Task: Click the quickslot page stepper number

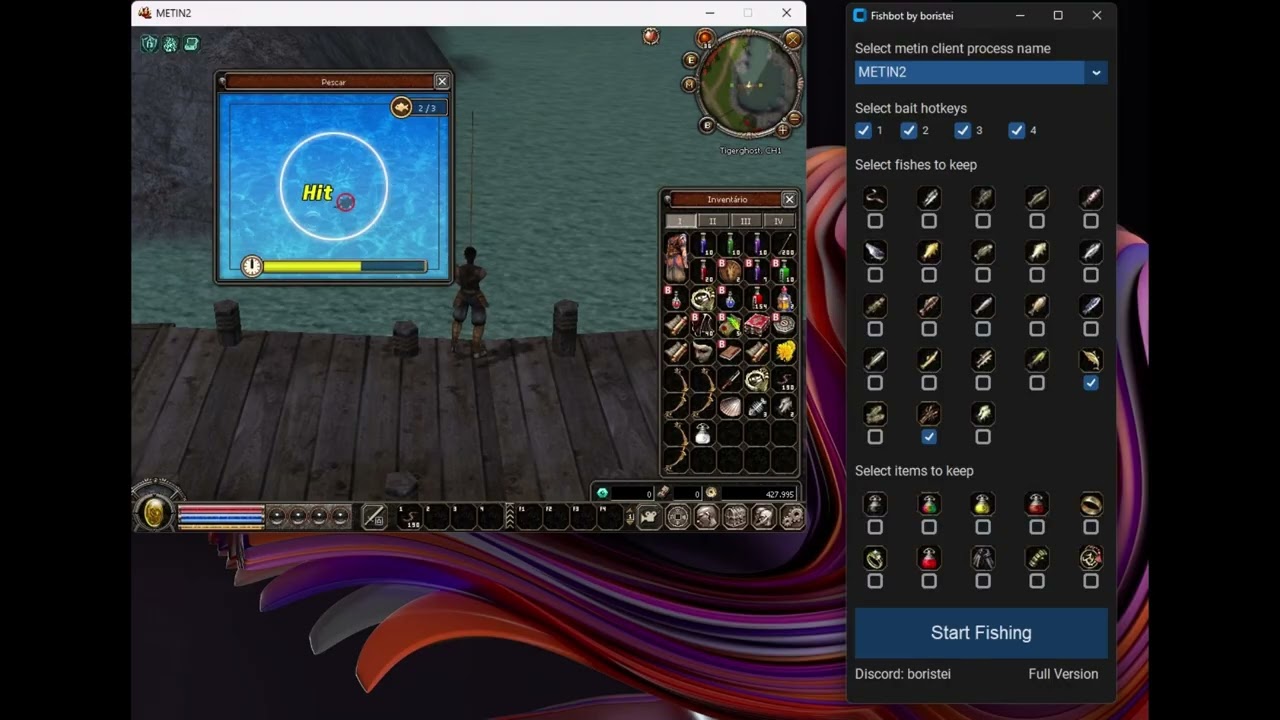Action: point(629,517)
